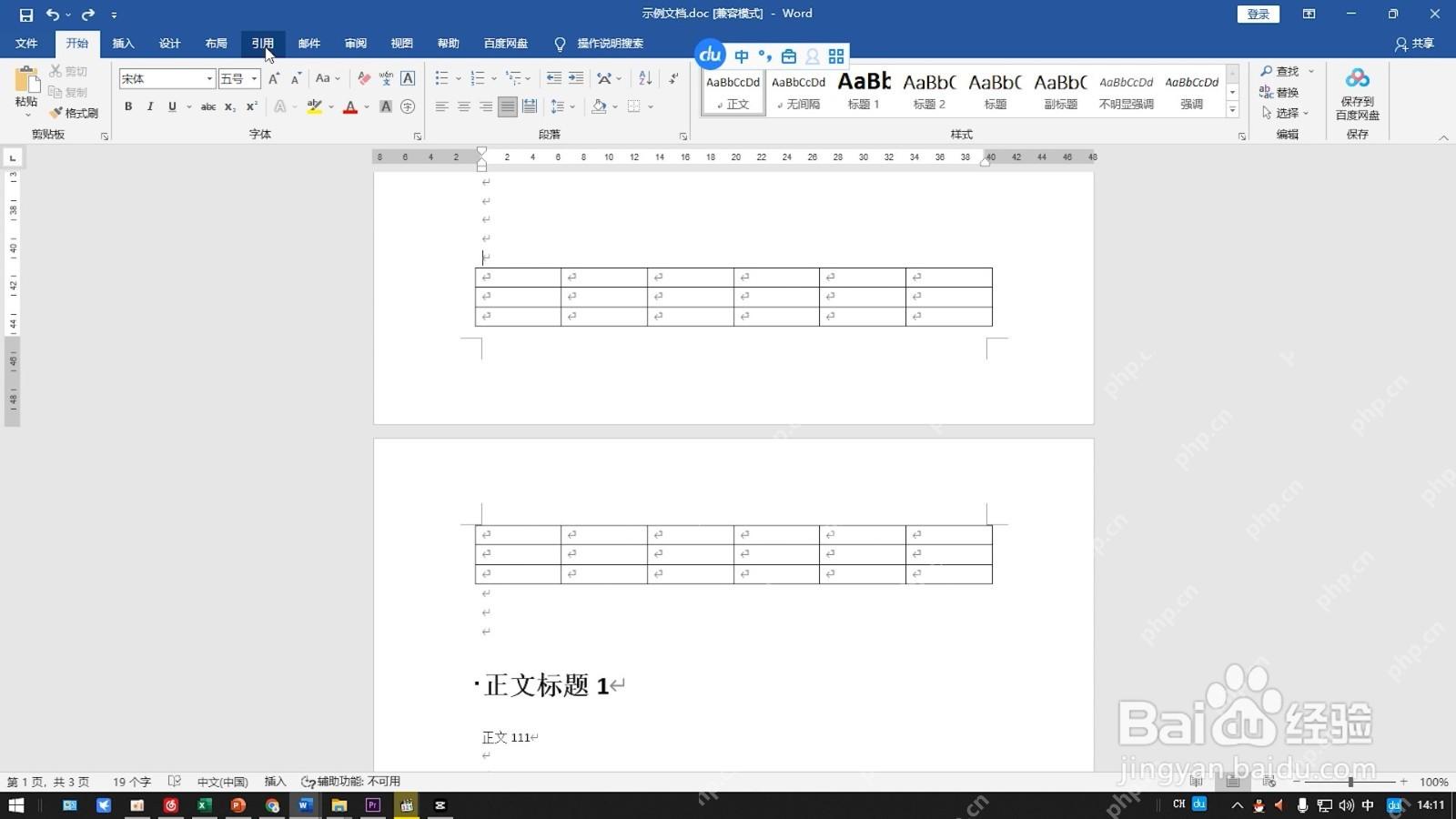Apply character shading with the gray A icon
This screenshot has height=819, width=1456.
[386, 106]
